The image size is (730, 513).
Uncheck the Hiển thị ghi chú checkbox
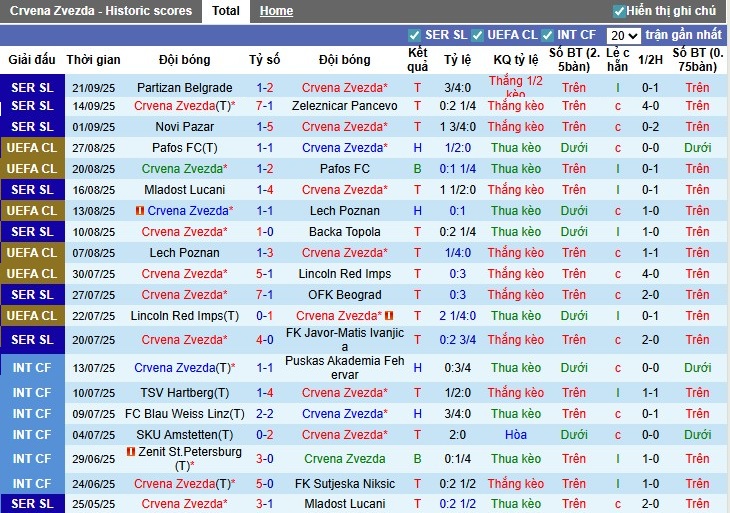click(x=619, y=11)
